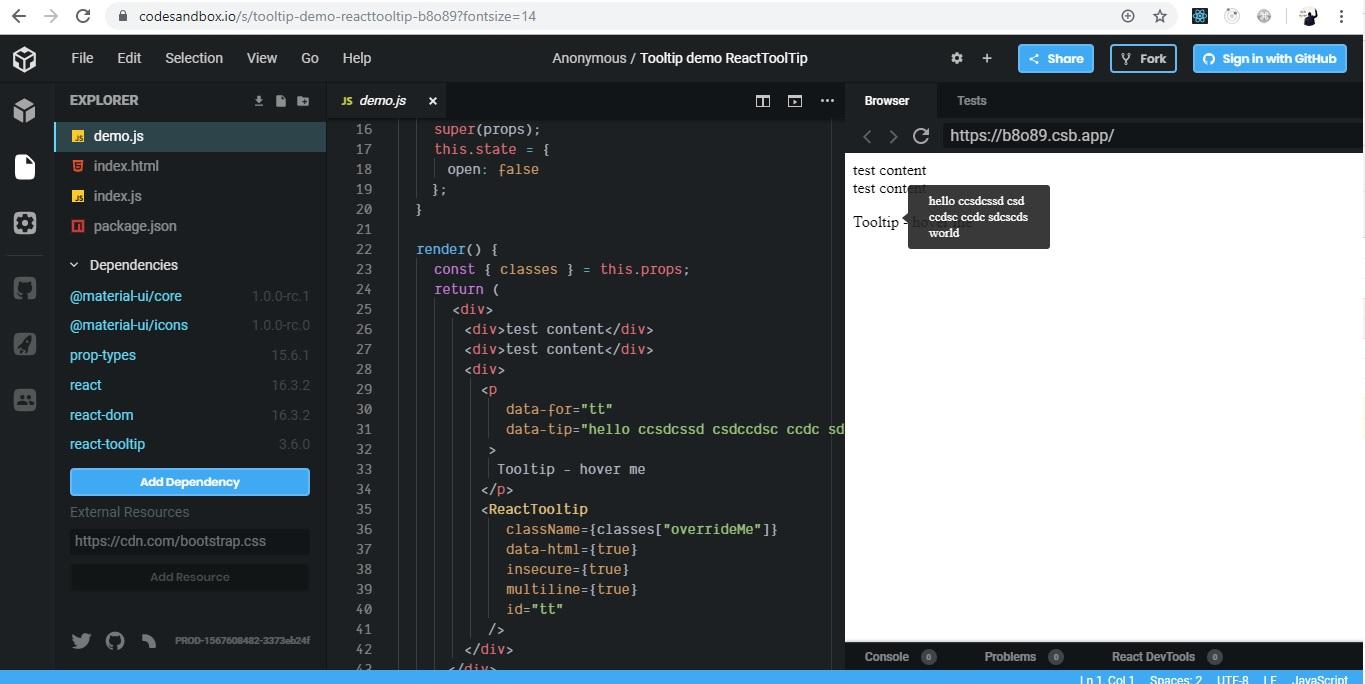Click the preview URL address field

[x=1152, y=135]
